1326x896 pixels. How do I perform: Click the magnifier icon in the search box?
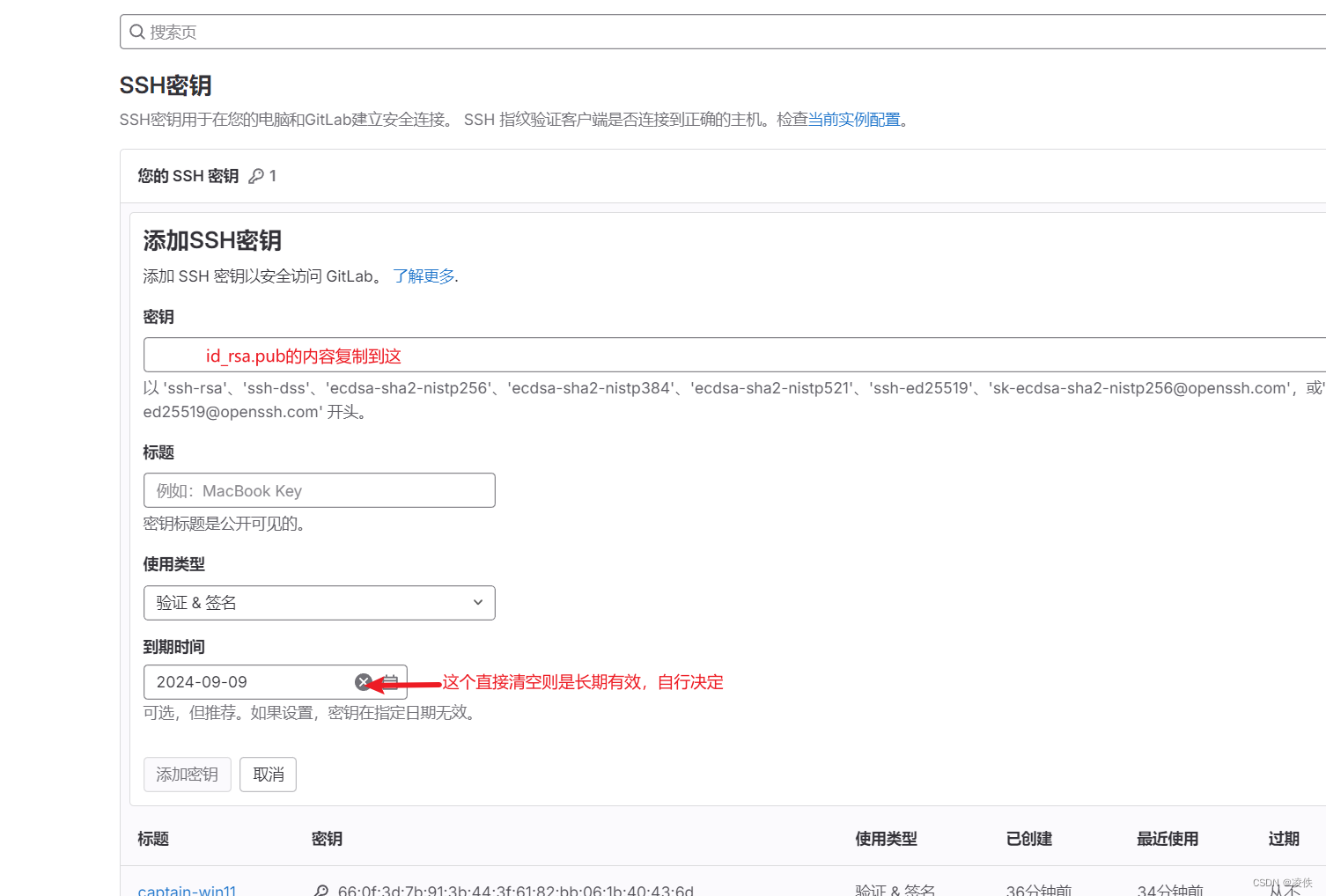[136, 32]
